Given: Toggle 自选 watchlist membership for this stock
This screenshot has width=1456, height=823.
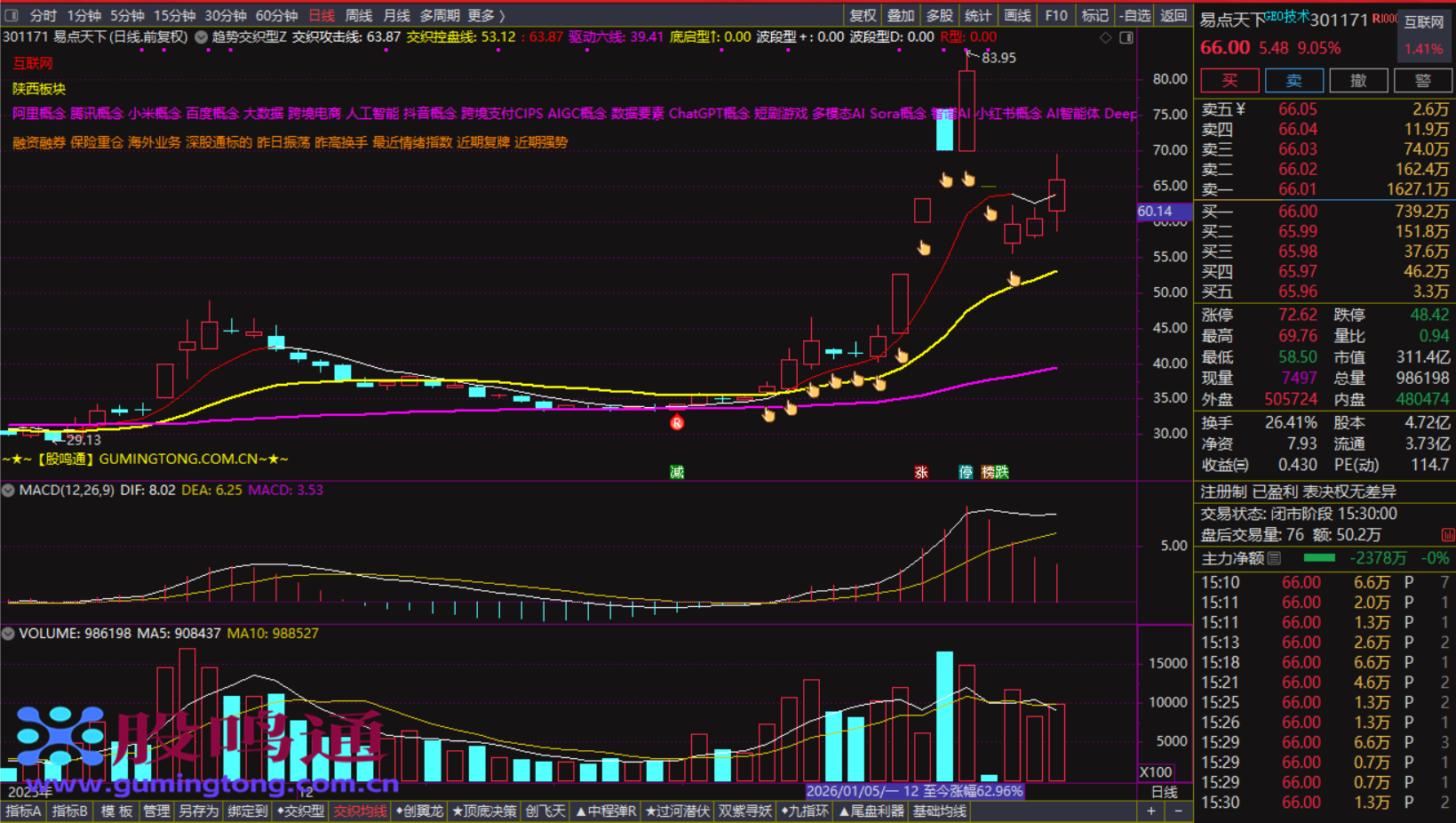Looking at the screenshot, I should (x=1134, y=15).
